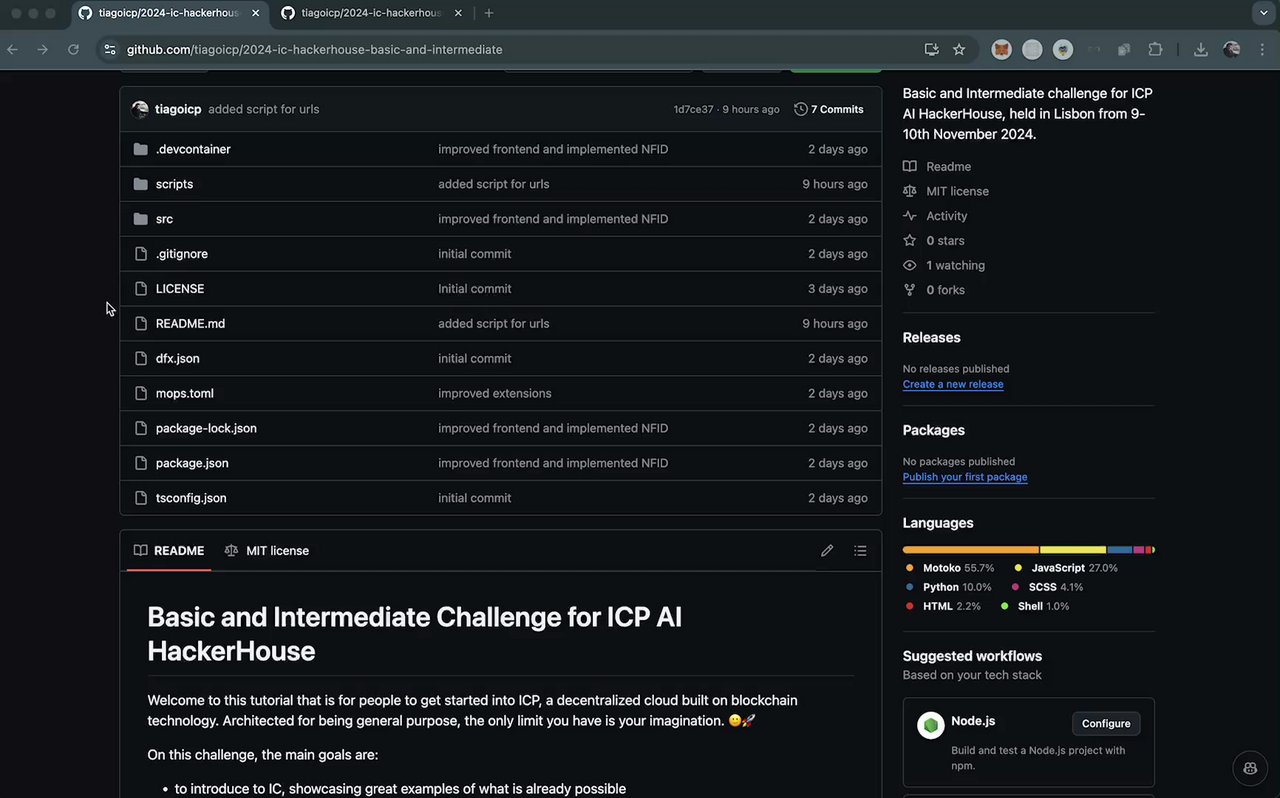
Task: Click the Packages heading link
Action: coord(934,430)
